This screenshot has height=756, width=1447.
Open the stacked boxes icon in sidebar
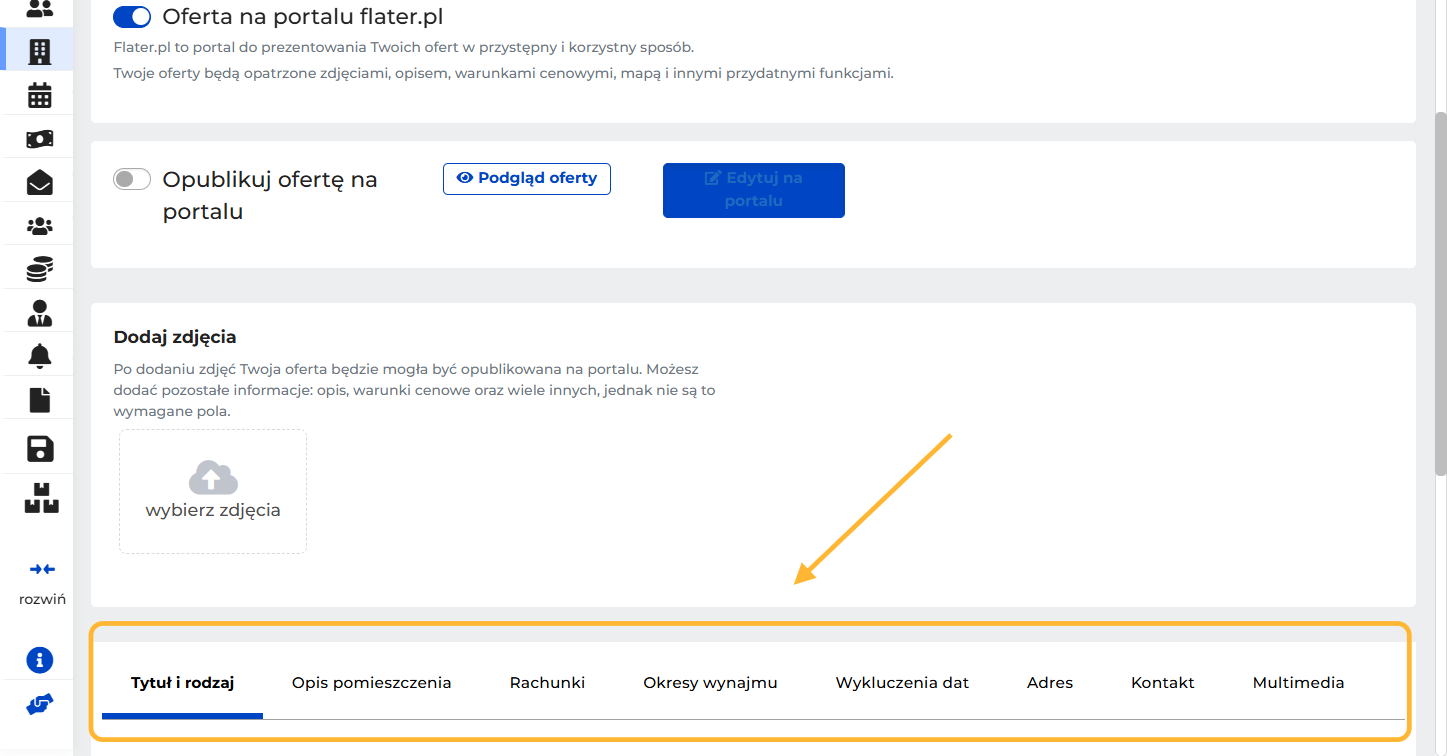pyautogui.click(x=42, y=498)
